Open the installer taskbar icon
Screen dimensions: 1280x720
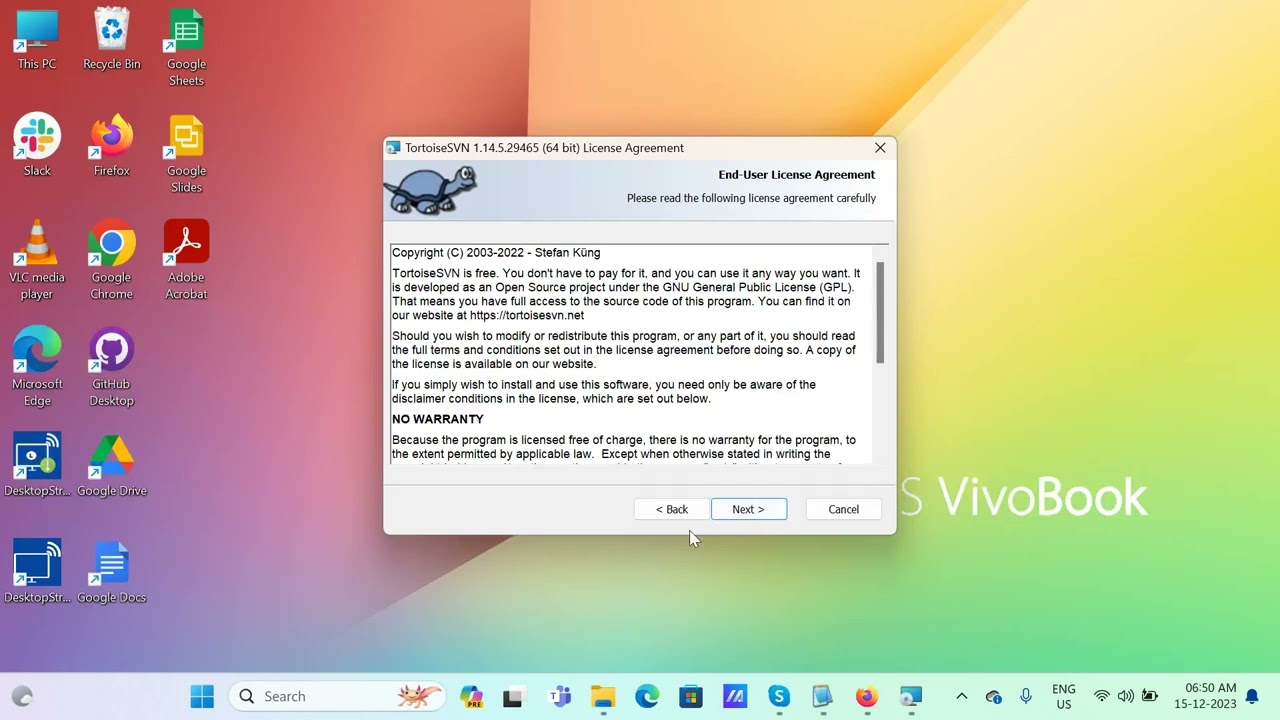point(910,696)
